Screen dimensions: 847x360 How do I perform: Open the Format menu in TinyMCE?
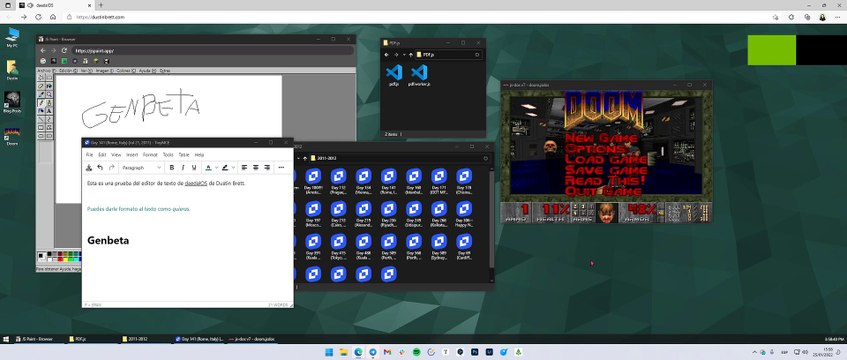pos(150,155)
